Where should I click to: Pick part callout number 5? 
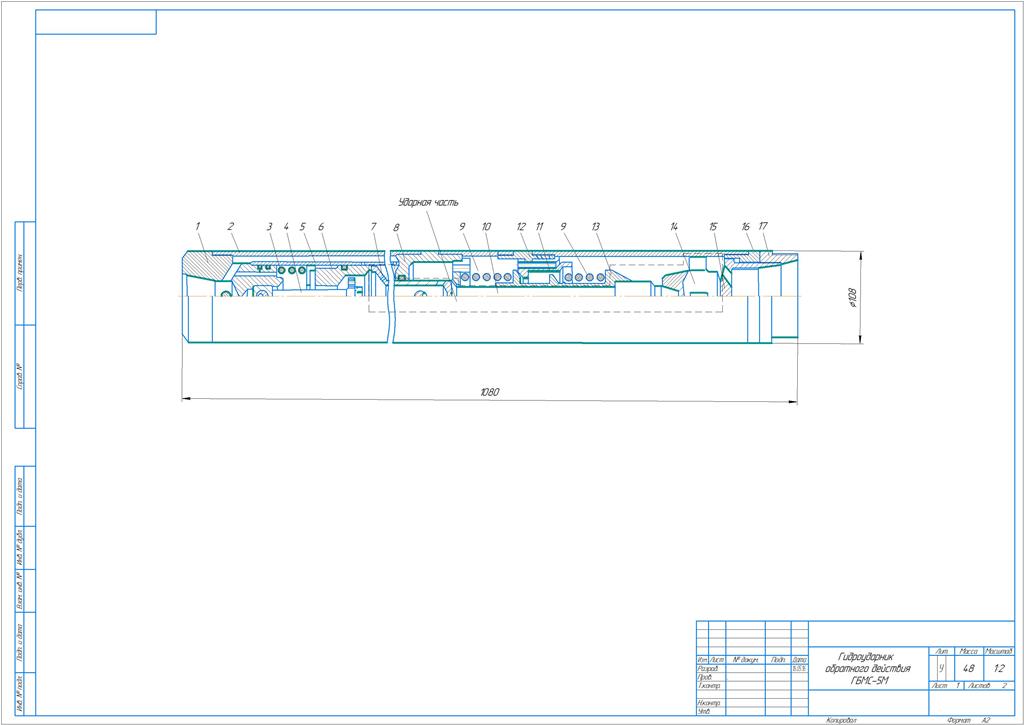(302, 226)
